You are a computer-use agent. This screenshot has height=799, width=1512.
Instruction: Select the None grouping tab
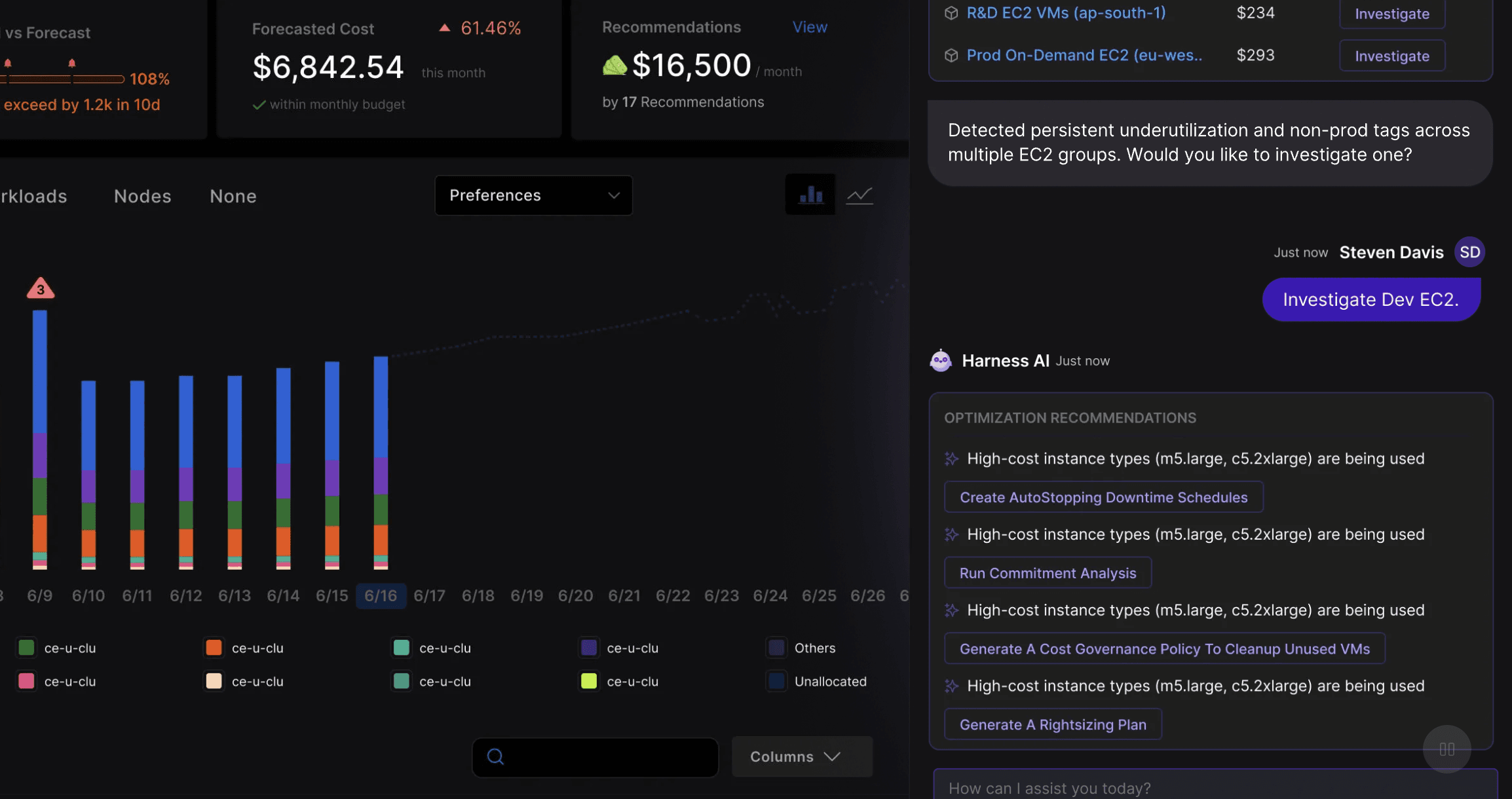pyautogui.click(x=233, y=196)
